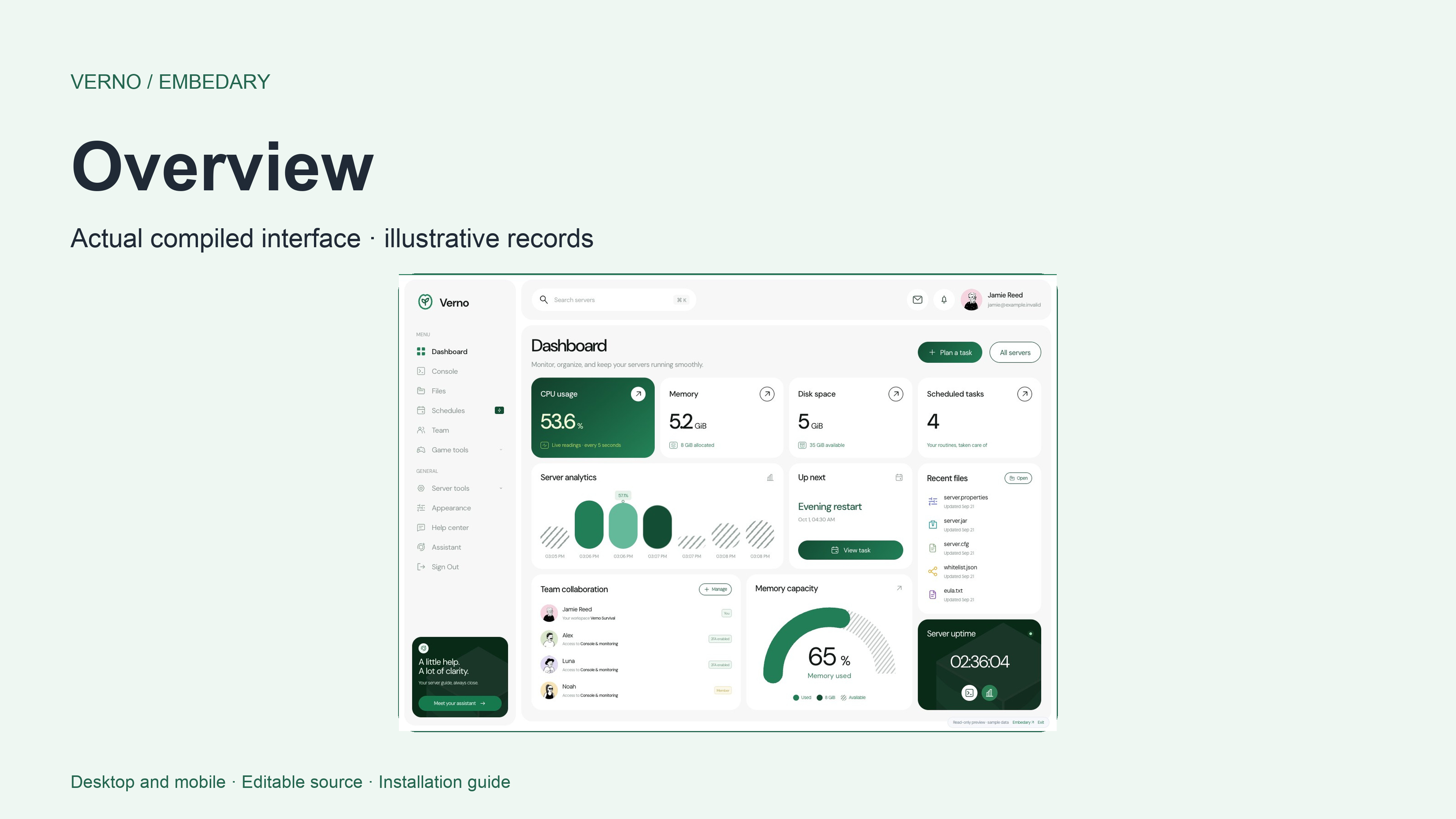Open stats chart icon in Server uptime card
This screenshot has width=1456, height=819.
[x=989, y=692]
